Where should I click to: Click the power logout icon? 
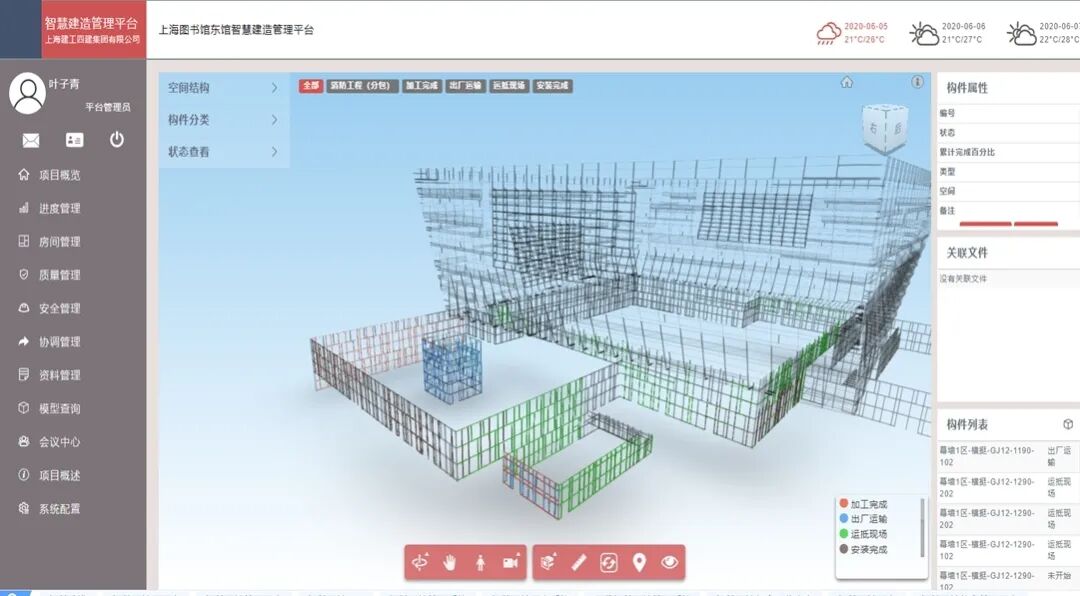click(x=117, y=140)
